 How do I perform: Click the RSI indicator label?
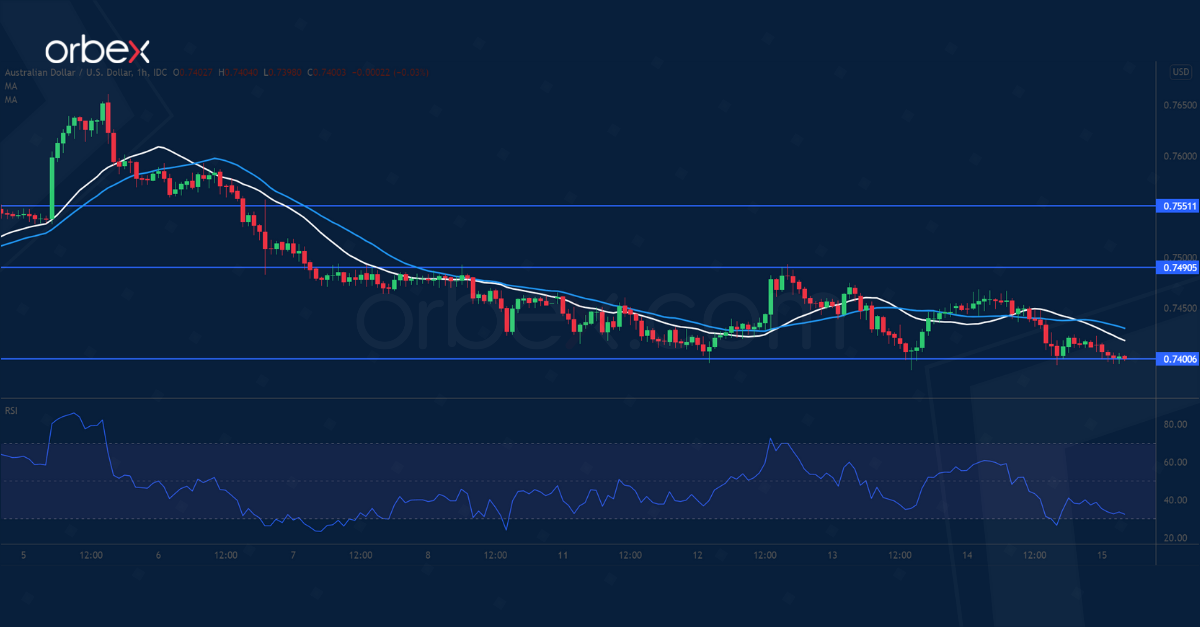pos(11,410)
